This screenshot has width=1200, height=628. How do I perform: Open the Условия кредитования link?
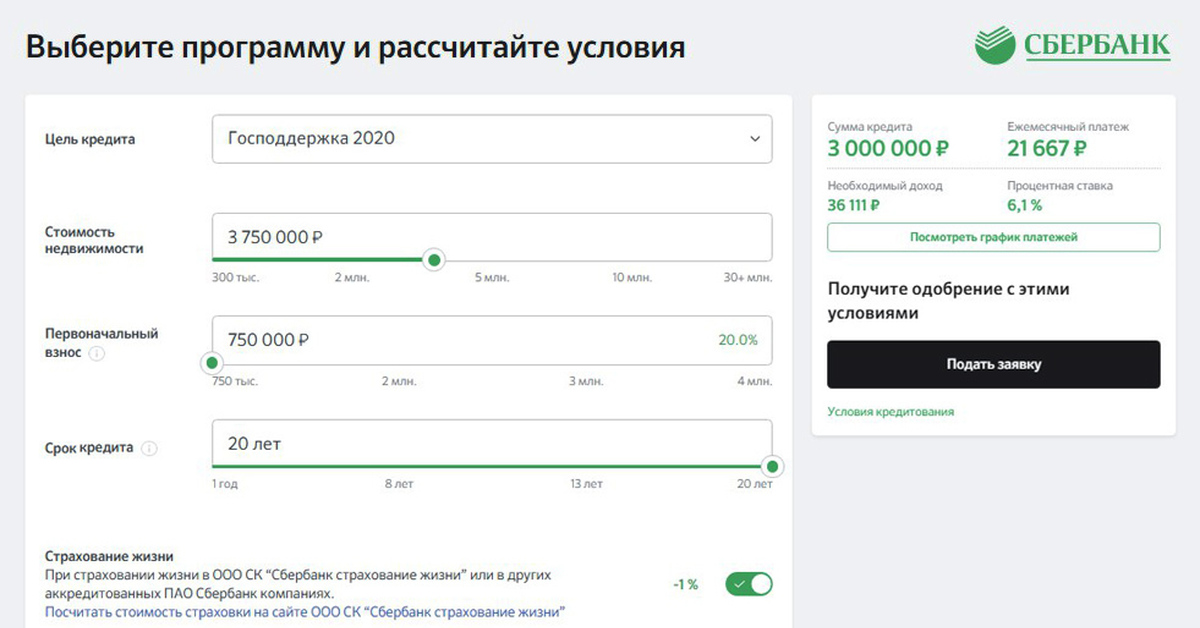(890, 412)
